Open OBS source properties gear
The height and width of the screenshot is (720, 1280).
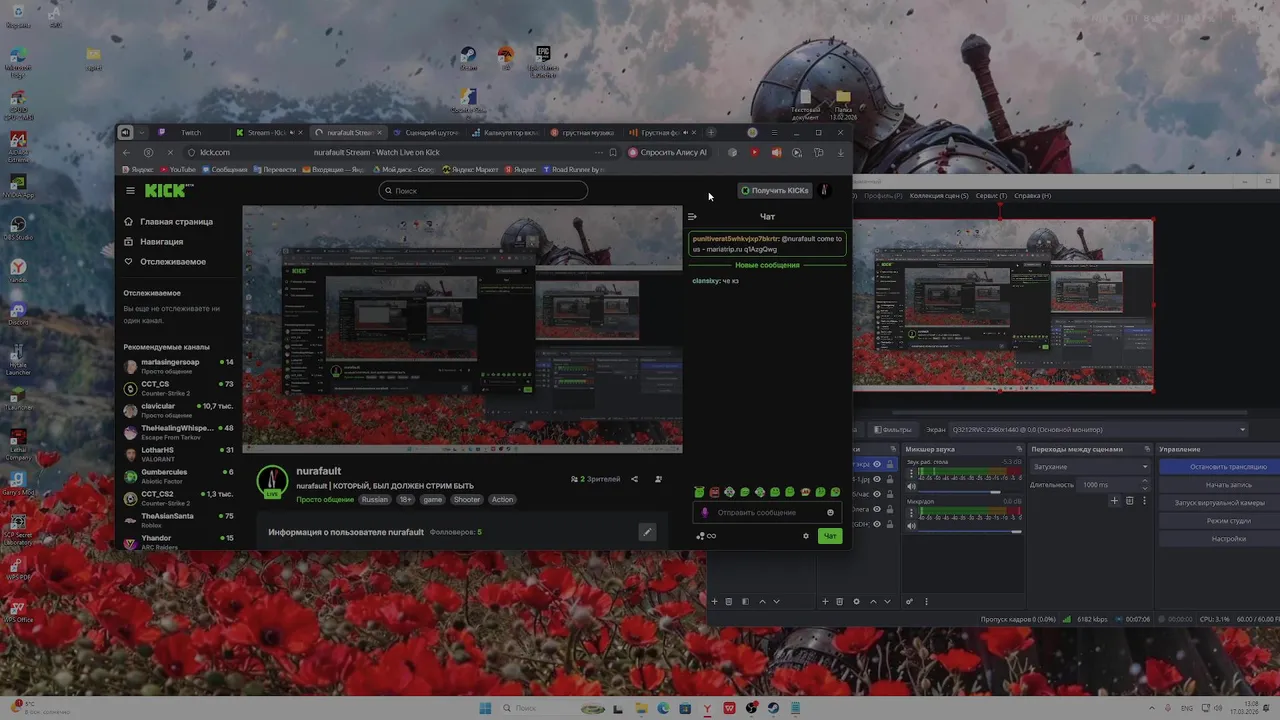[x=856, y=602]
